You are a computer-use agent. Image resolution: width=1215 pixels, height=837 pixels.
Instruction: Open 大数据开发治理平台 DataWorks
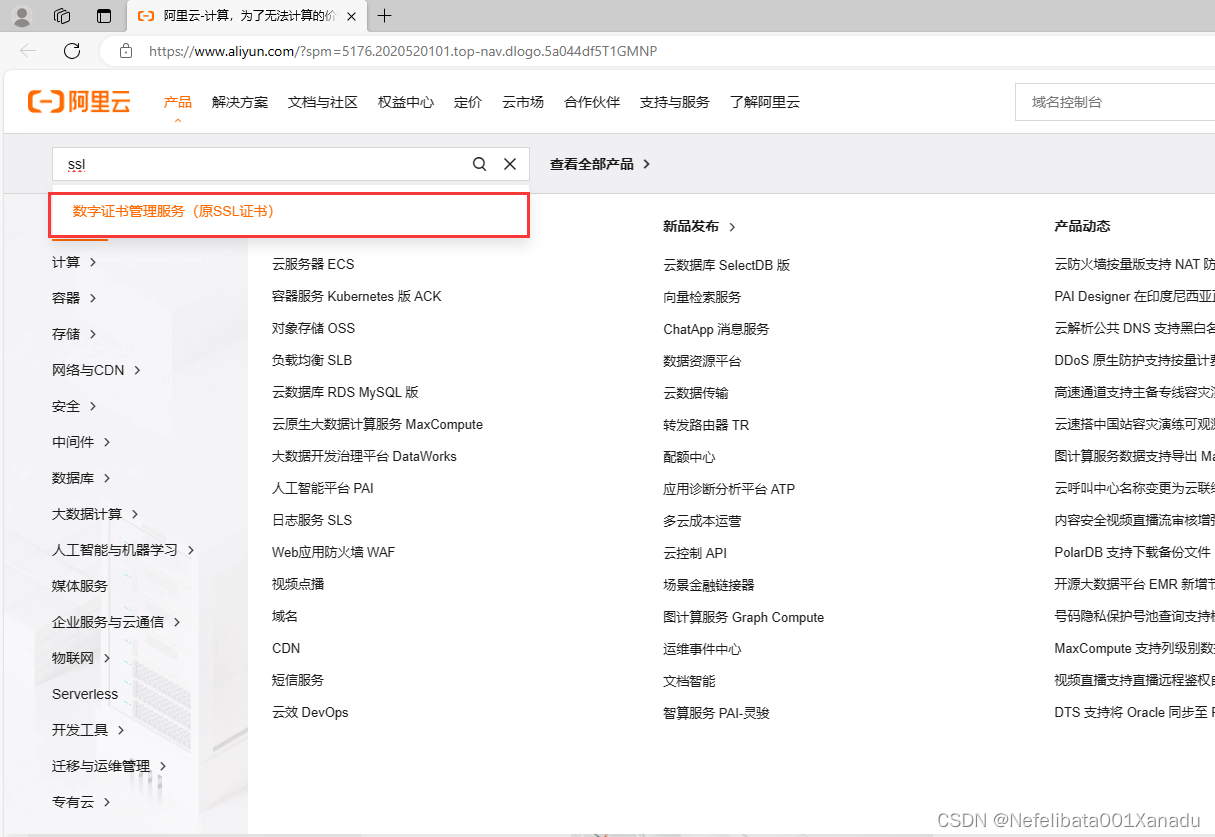[x=364, y=456]
